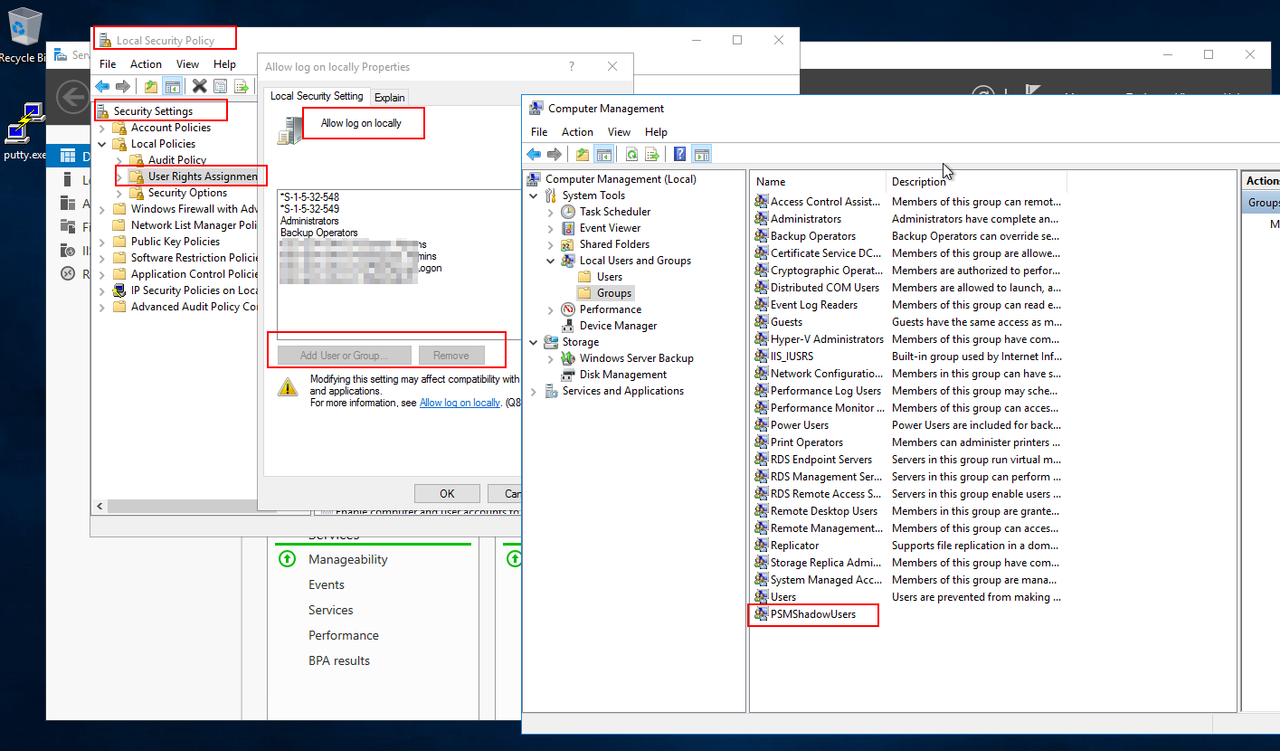Click BPA results in Server Manager
1280x751 pixels.
[x=339, y=660]
